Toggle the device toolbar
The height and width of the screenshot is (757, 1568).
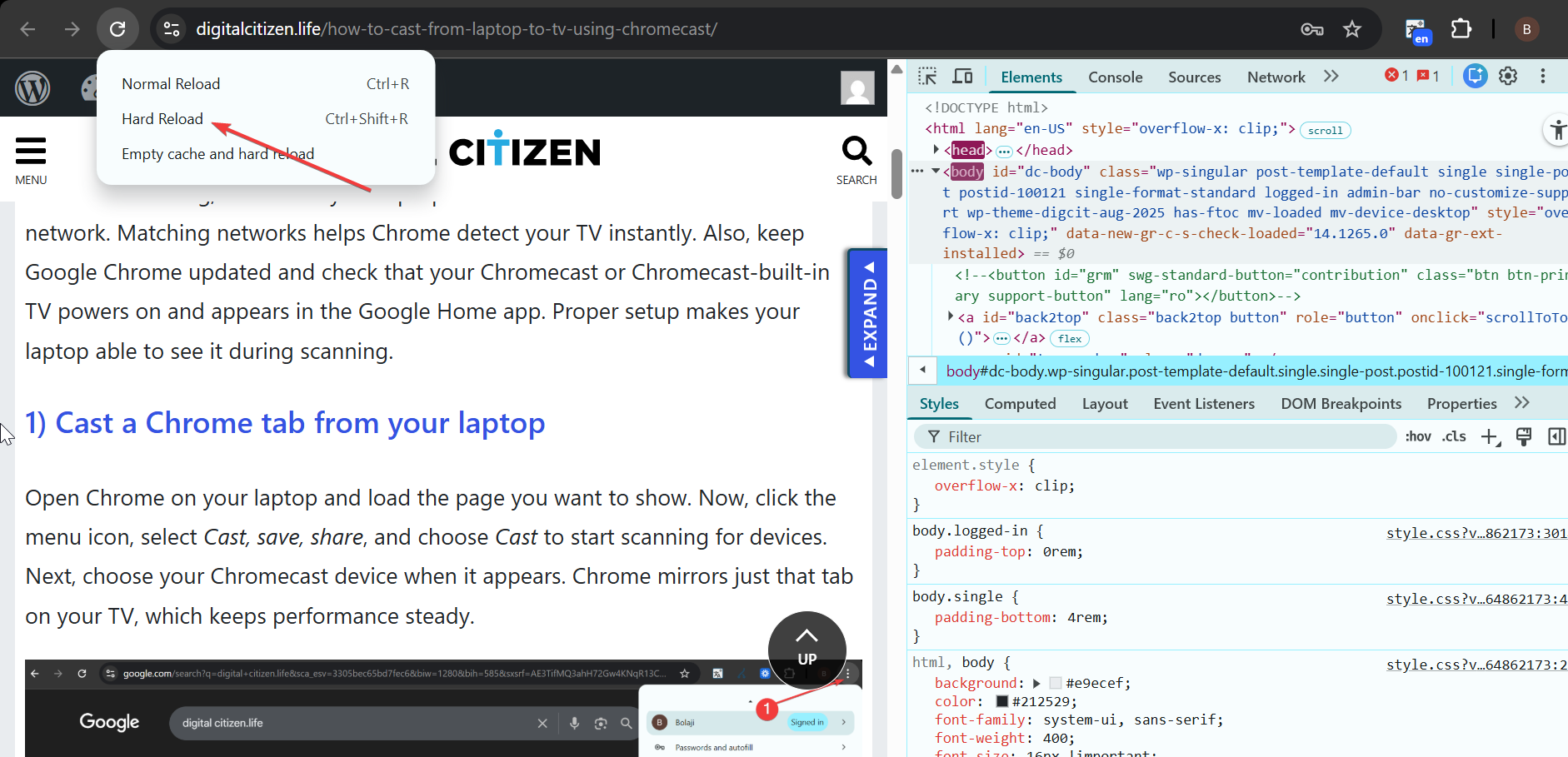click(x=962, y=77)
